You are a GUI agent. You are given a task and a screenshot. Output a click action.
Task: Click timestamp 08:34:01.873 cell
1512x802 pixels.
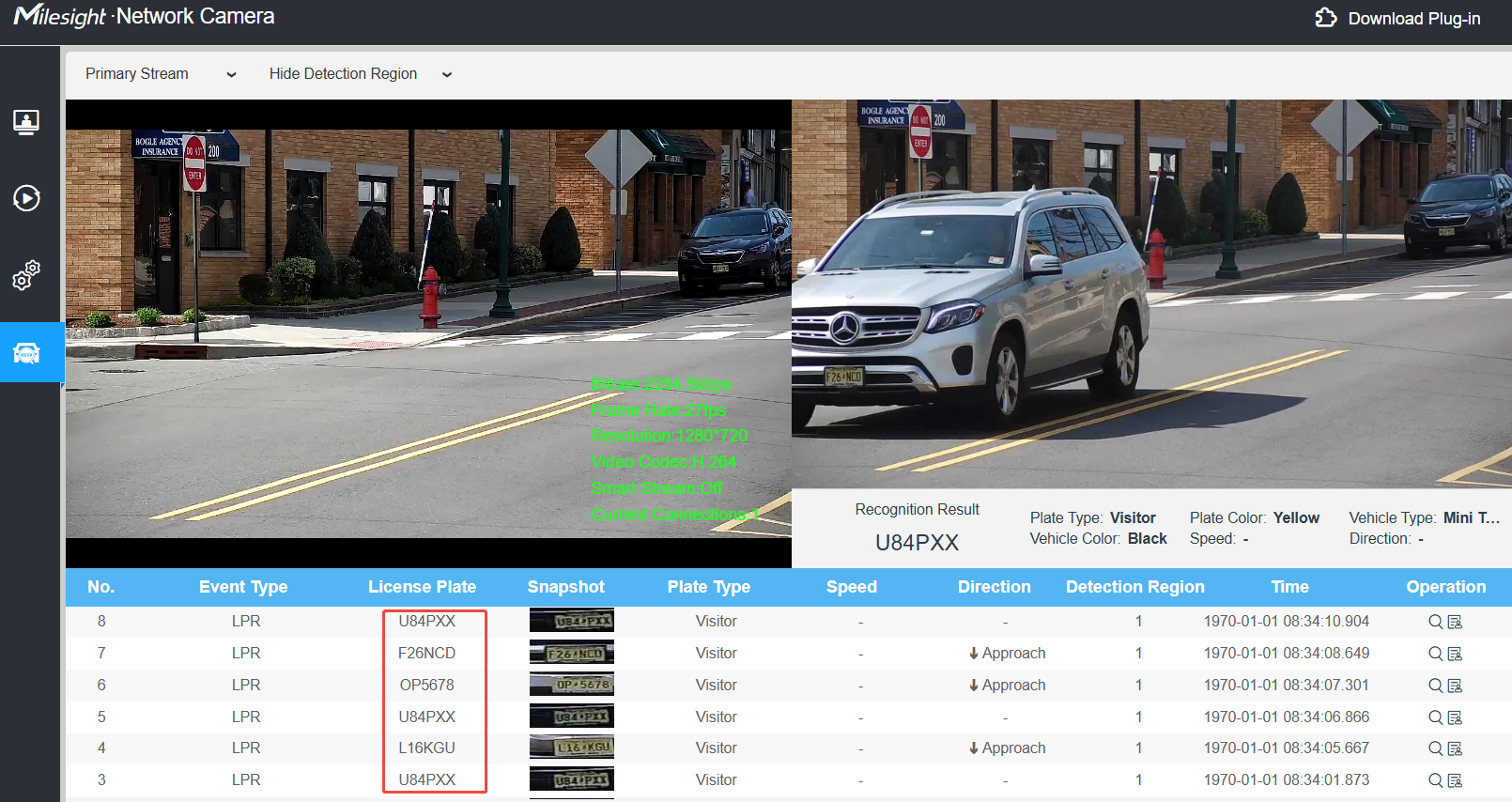click(x=1286, y=780)
